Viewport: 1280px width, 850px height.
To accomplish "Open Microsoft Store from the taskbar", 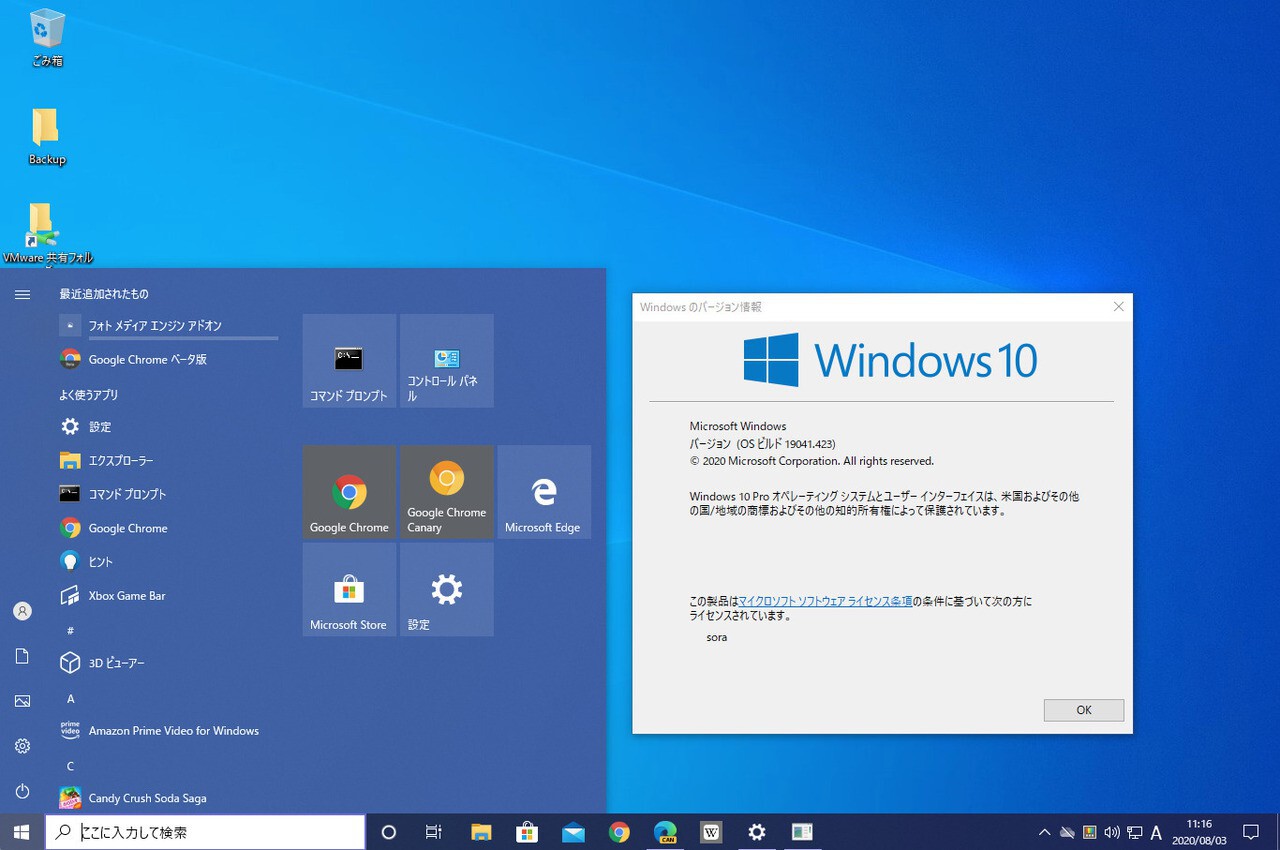I will [x=527, y=832].
